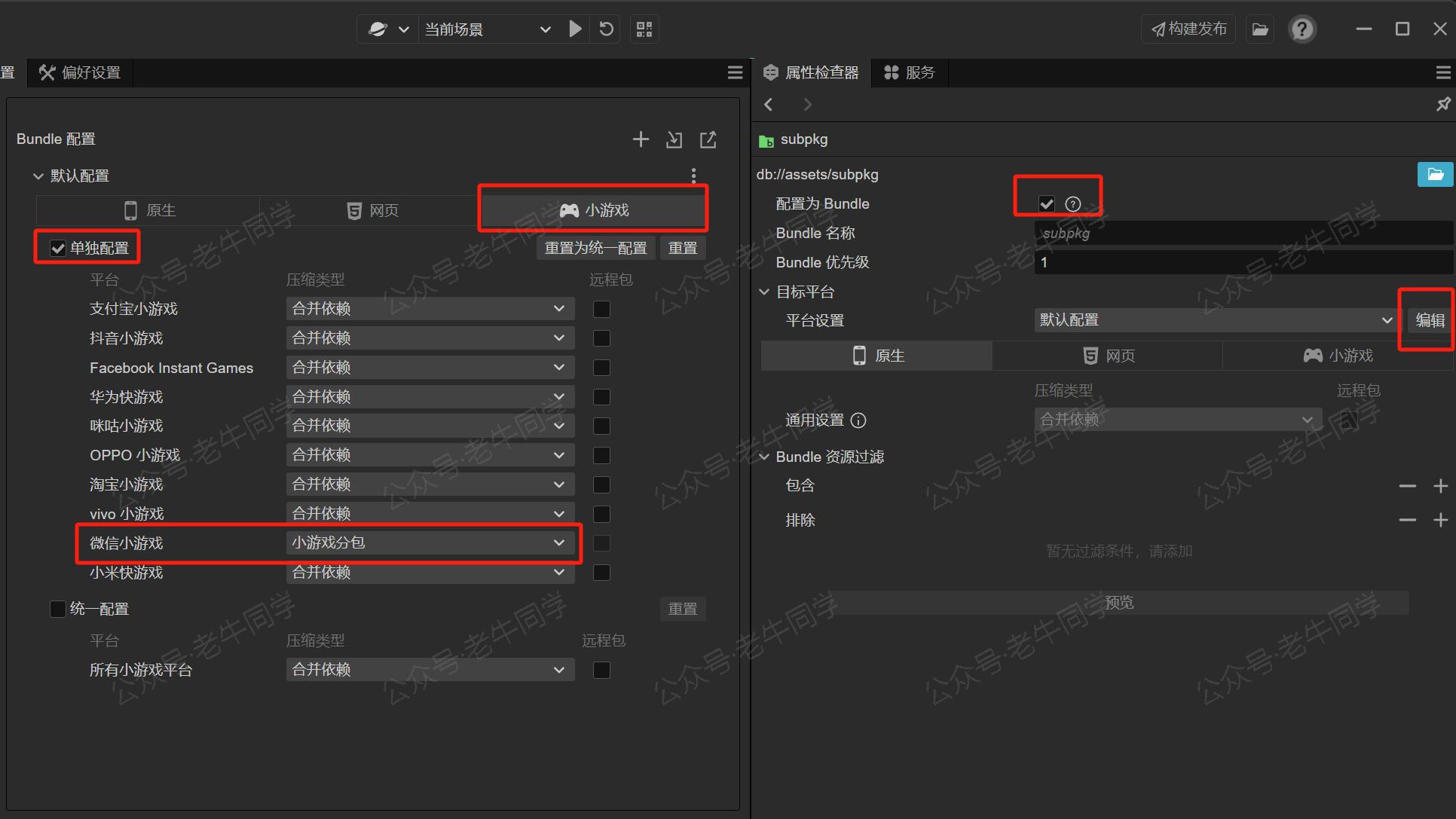The width and height of the screenshot is (1456, 819).
Task: Toggle the 配置为 Bundle checkbox
Action: (x=1046, y=203)
